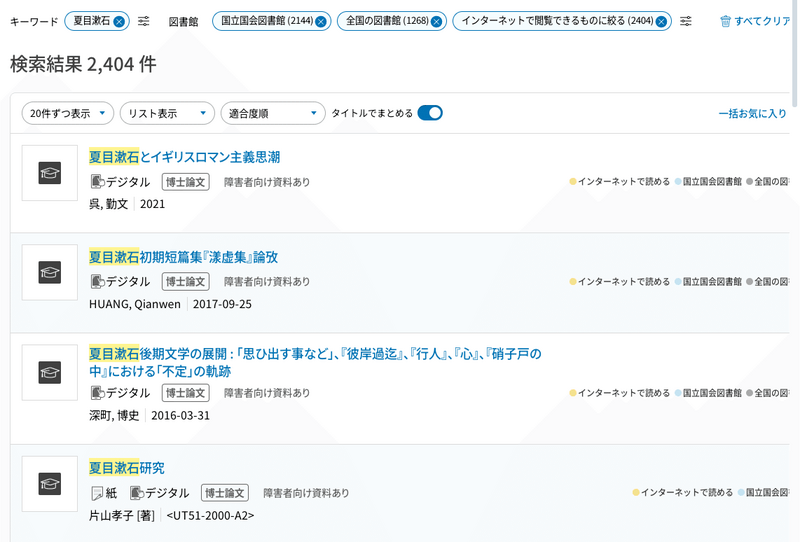
Task: Open 夏目漱石研究 result title
Action: (x=127, y=468)
